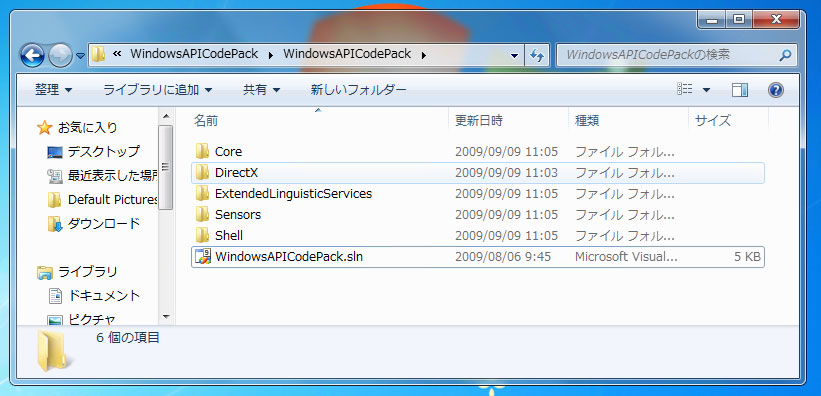Select the DirectX folder icon
821x396 pixels.
202,172
